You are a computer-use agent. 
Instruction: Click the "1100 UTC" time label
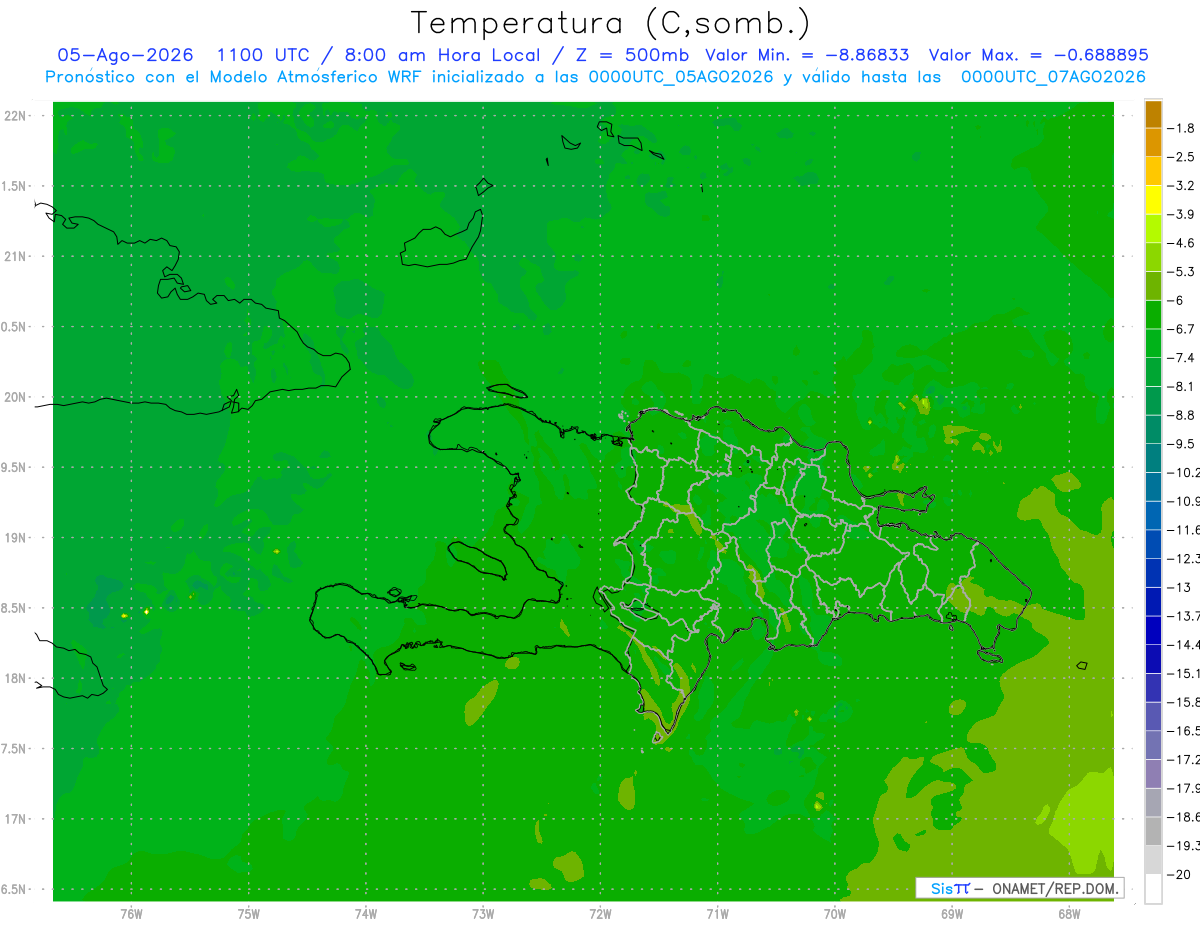click(265, 55)
